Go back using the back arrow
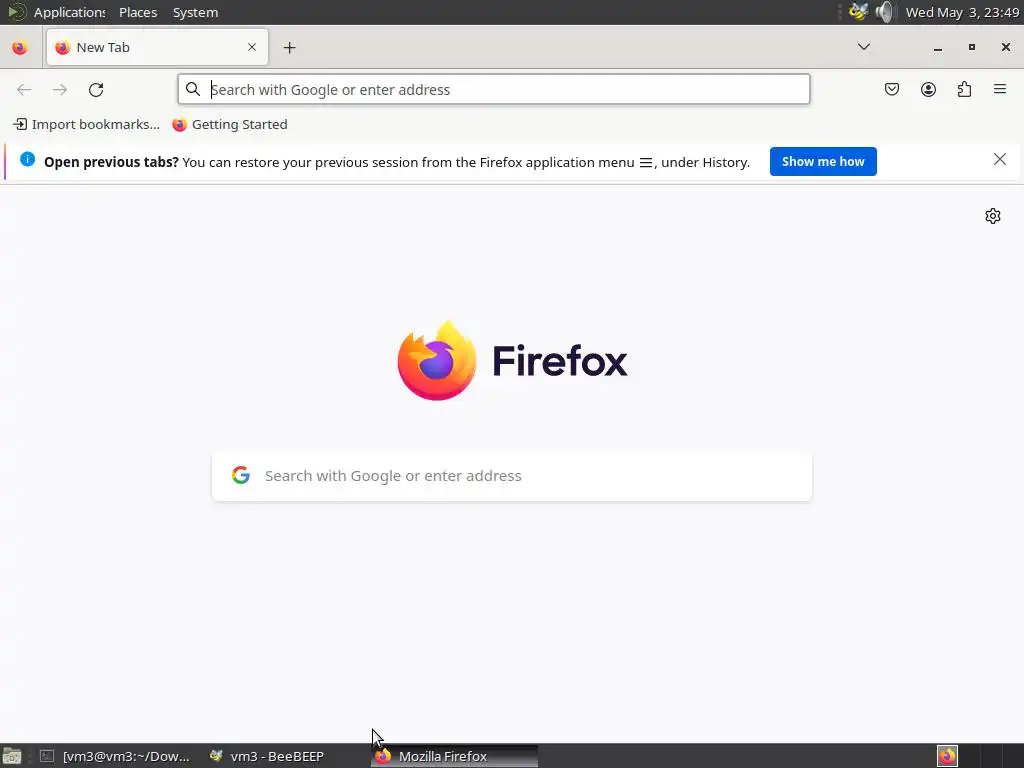The width and height of the screenshot is (1024, 768). (x=24, y=89)
